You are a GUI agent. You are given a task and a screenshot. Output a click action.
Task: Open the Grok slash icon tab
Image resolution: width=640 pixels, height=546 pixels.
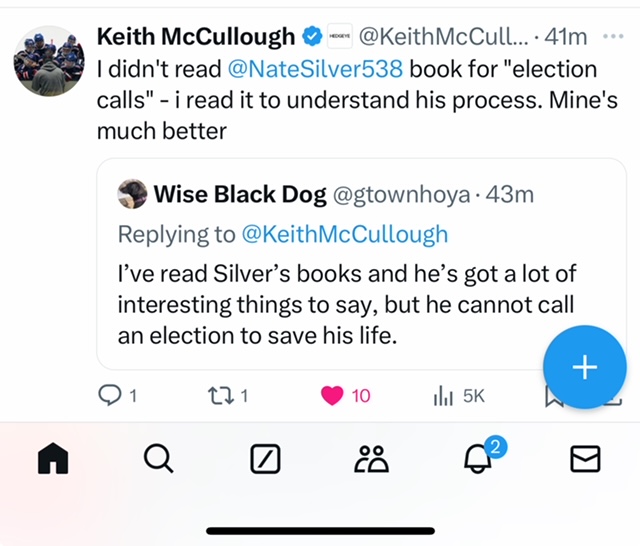(264, 458)
